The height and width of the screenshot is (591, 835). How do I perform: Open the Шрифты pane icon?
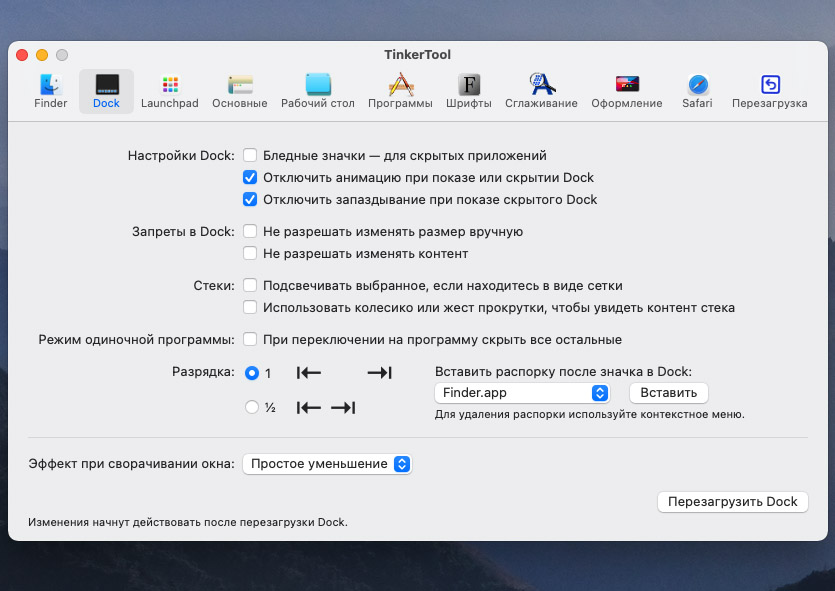click(469, 91)
